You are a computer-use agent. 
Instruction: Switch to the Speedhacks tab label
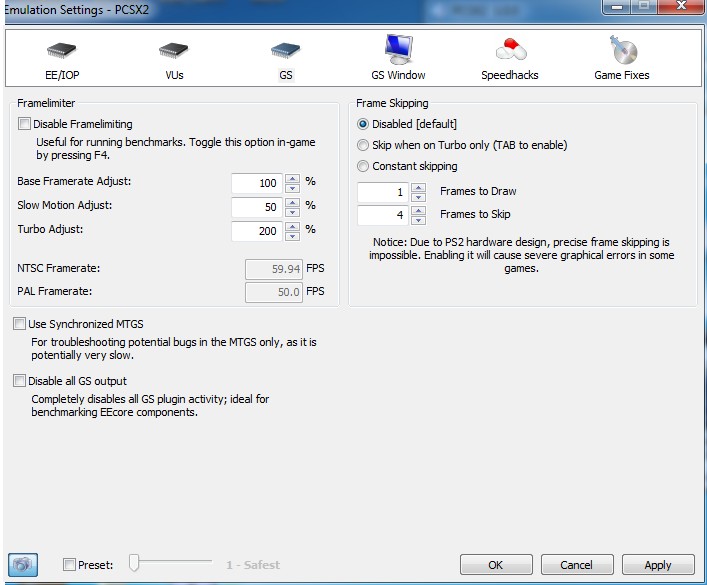click(x=510, y=75)
